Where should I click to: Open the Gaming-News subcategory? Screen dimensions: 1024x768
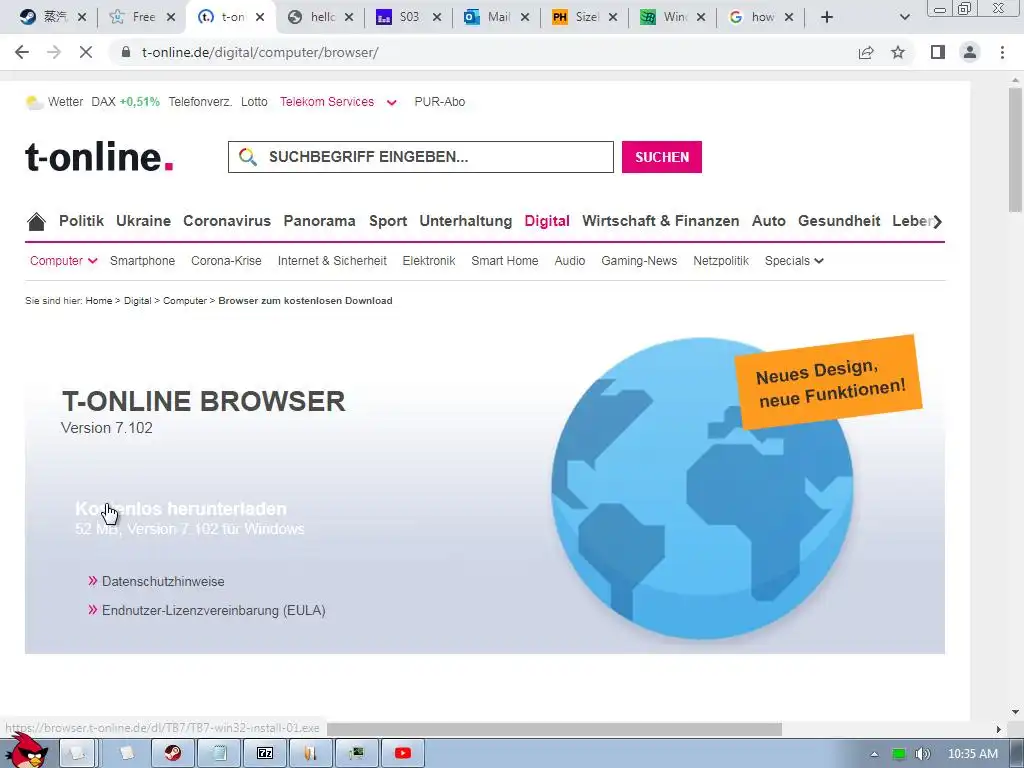coord(639,261)
